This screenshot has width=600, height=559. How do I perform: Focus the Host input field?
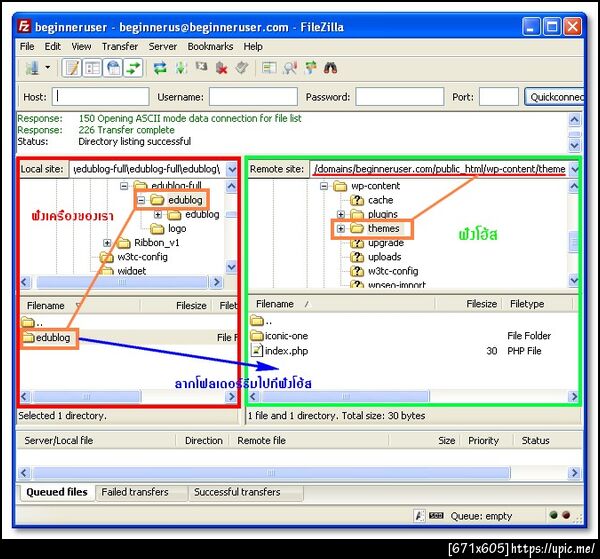pos(101,96)
